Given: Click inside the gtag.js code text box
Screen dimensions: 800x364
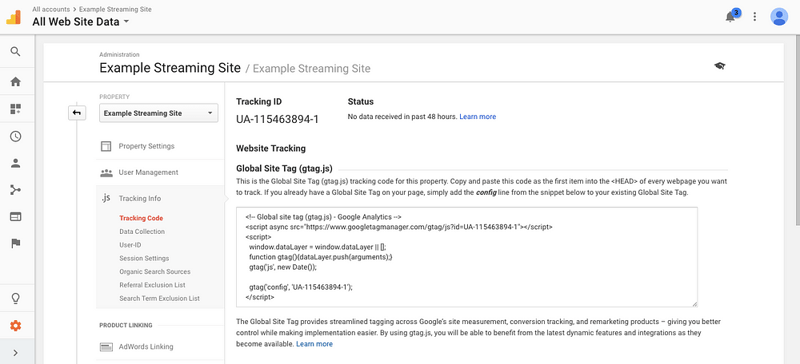Looking at the screenshot, I should [x=467, y=257].
